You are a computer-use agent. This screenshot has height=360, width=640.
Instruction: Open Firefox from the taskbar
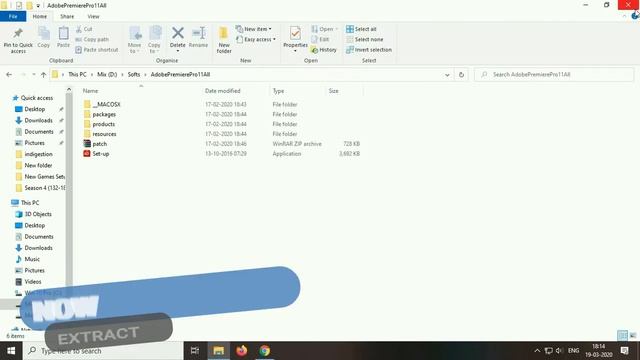[x=242, y=351]
